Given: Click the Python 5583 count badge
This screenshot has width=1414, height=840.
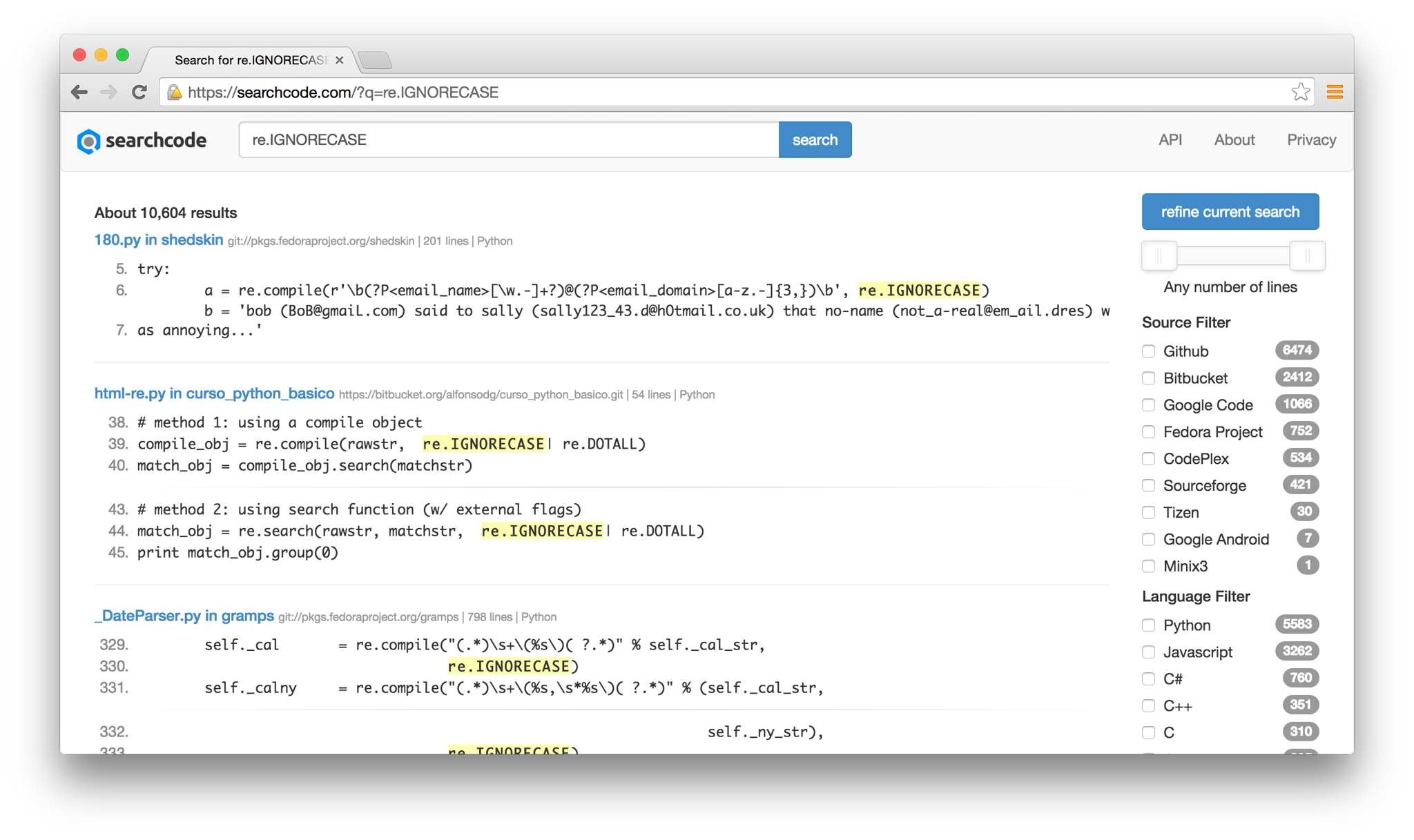Looking at the screenshot, I should click(x=1297, y=624).
